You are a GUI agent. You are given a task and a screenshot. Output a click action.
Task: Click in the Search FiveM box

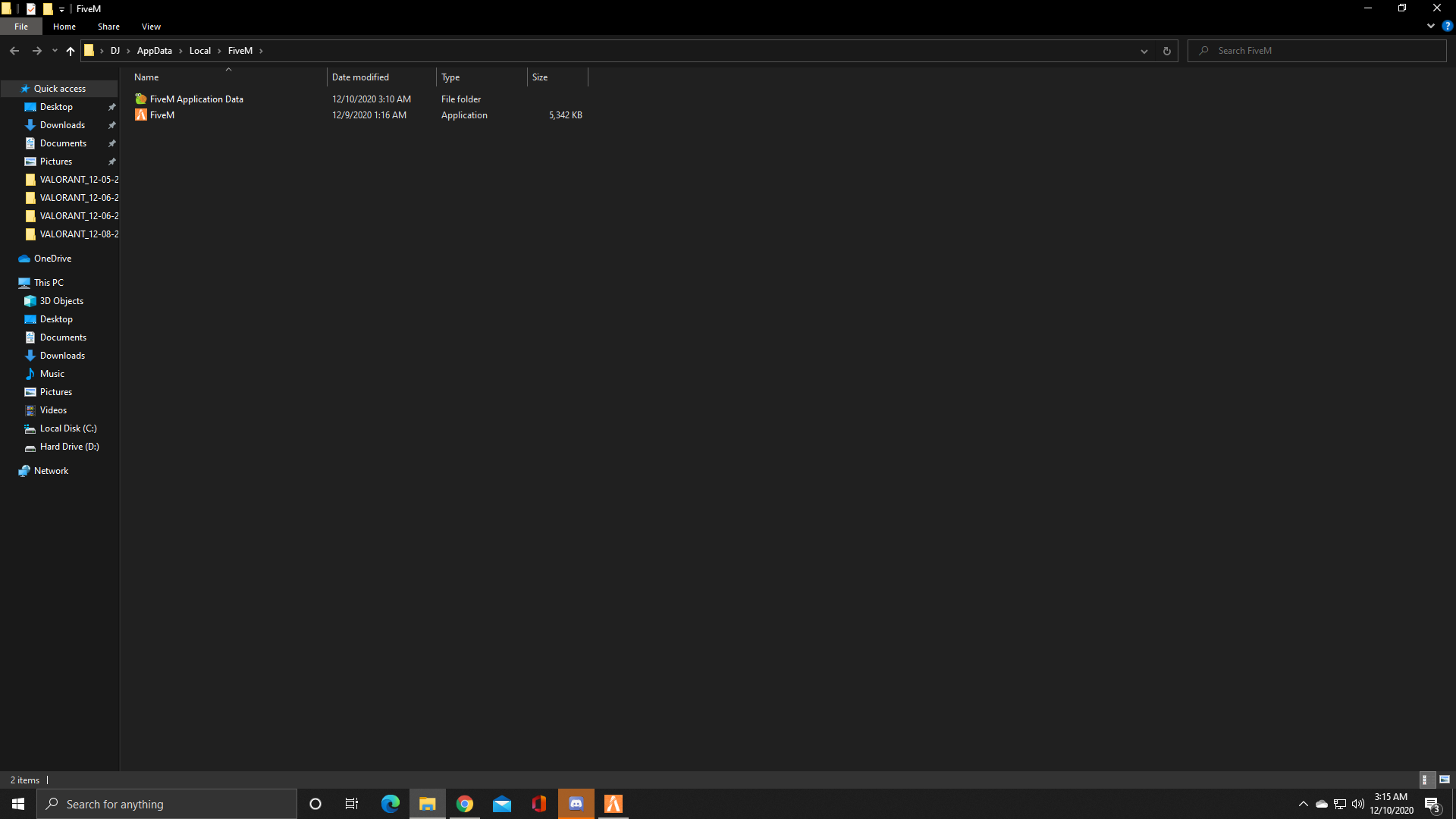click(1319, 51)
